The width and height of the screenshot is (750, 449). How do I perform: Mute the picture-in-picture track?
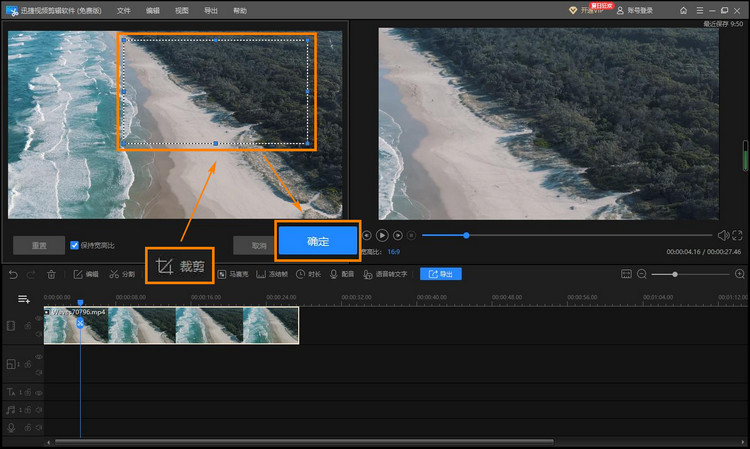point(39,372)
